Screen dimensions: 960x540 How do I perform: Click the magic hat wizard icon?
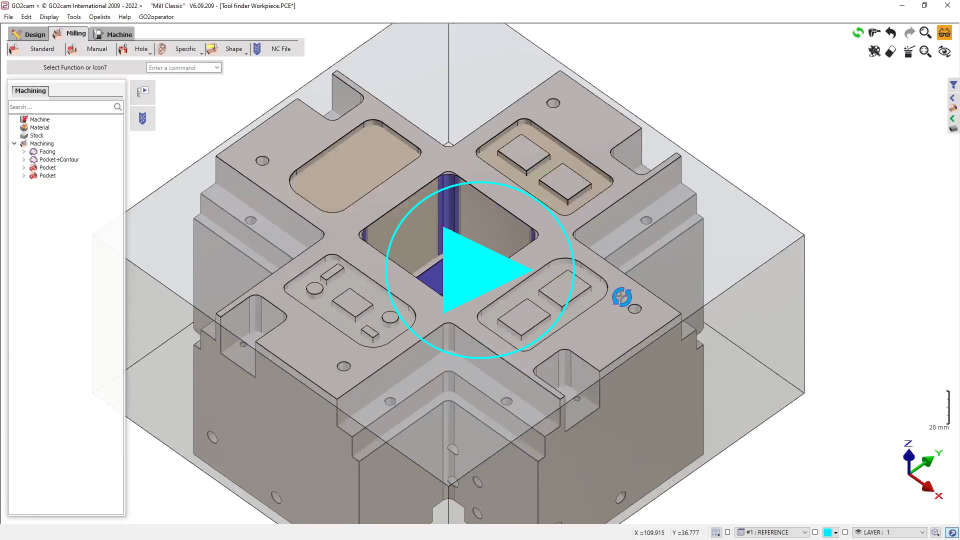pos(908,52)
